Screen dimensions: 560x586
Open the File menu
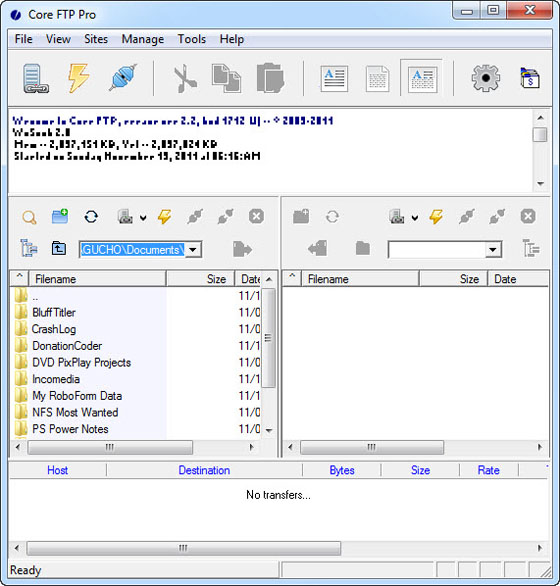tap(24, 39)
